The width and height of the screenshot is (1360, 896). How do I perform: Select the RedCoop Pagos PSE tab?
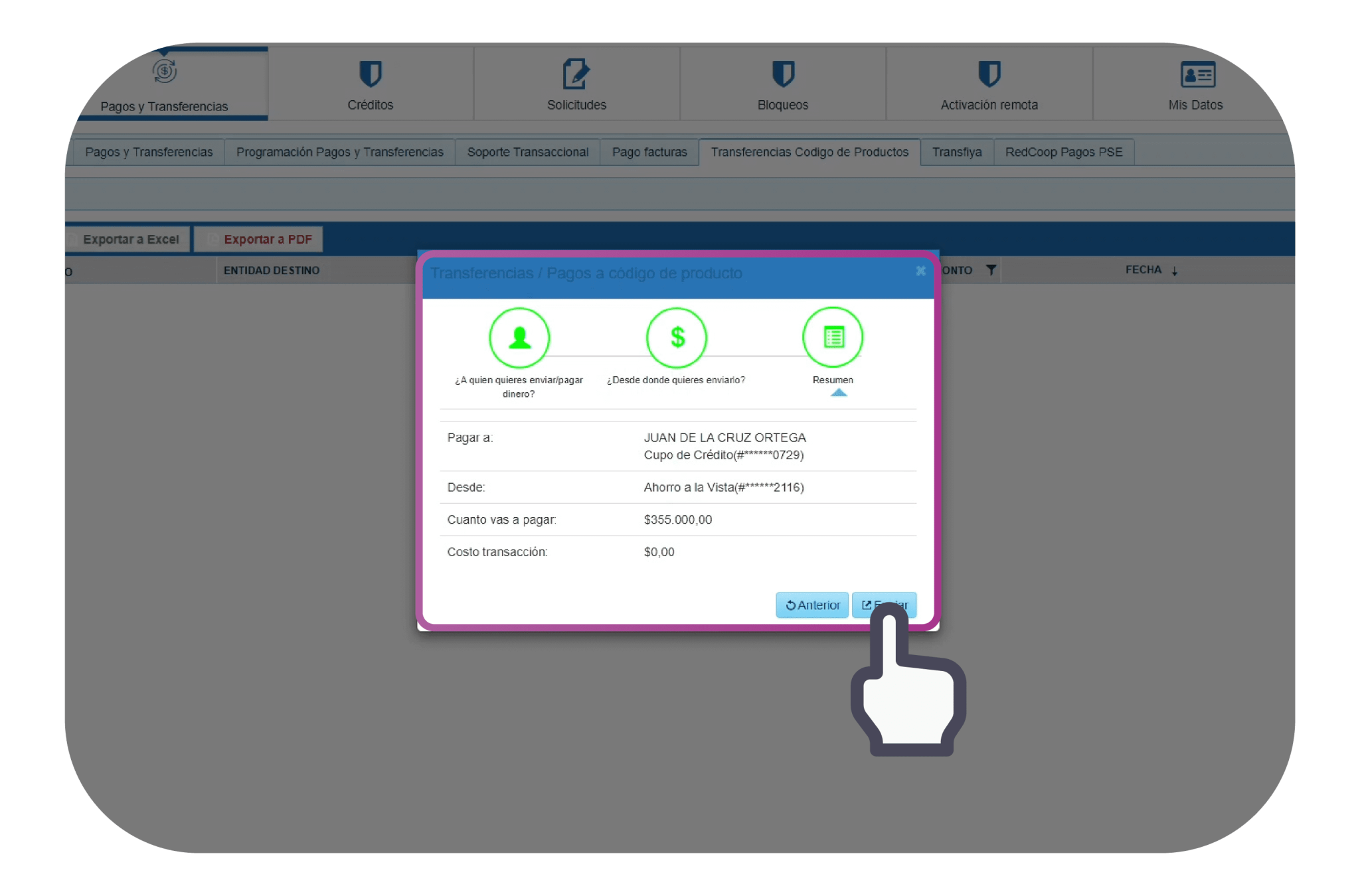[1063, 152]
